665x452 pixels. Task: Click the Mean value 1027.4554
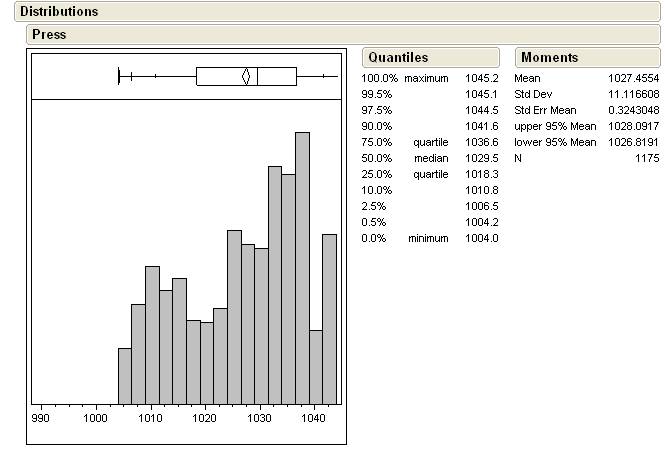pos(633,78)
